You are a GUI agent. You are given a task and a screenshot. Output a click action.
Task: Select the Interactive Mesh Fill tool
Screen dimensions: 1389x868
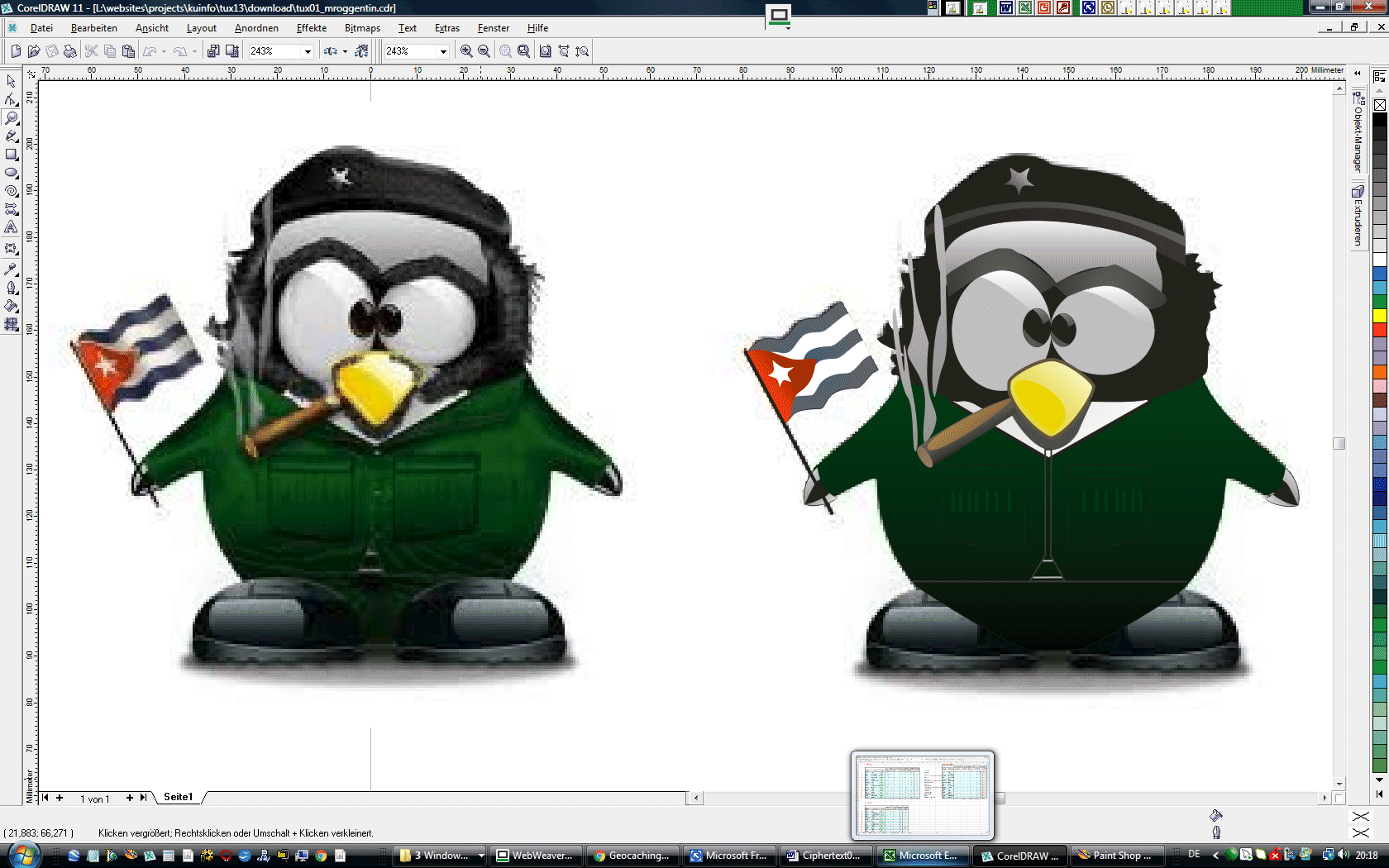click(11, 324)
